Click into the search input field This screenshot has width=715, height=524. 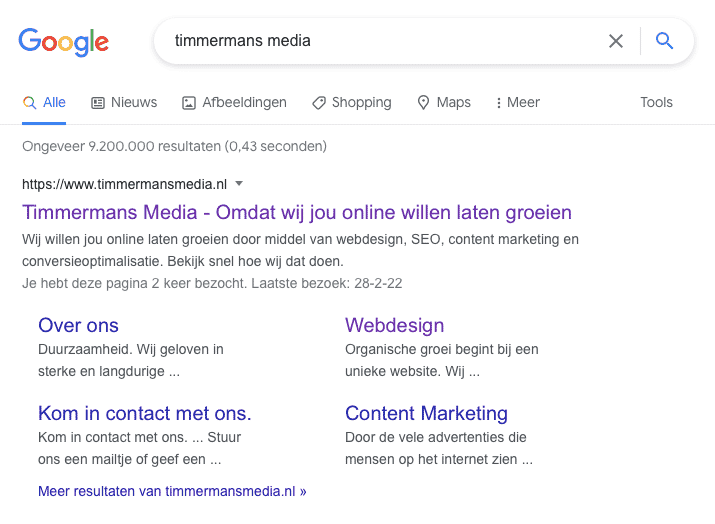coord(380,41)
